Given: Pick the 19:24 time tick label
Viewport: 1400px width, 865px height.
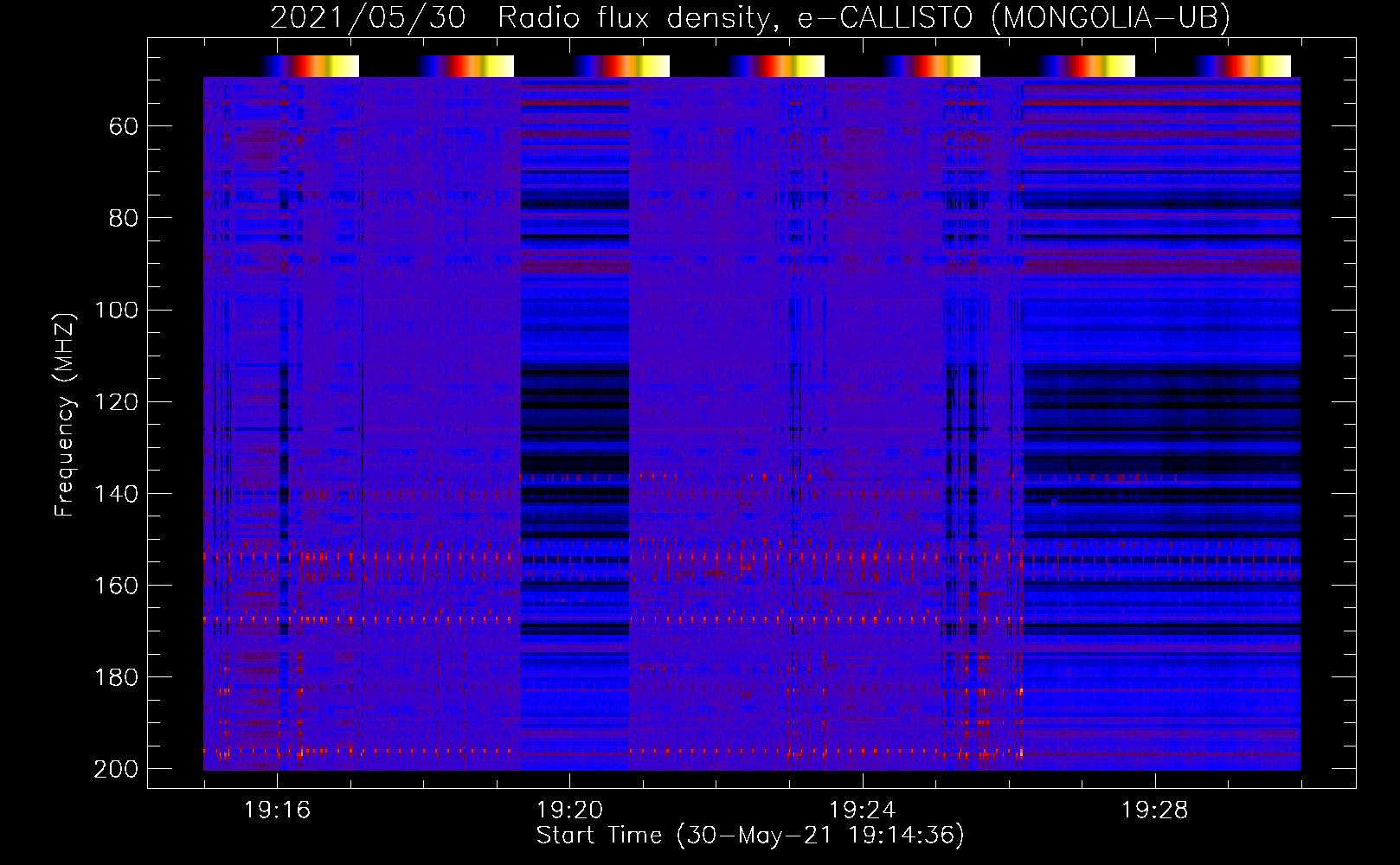Looking at the screenshot, I should tap(862, 811).
